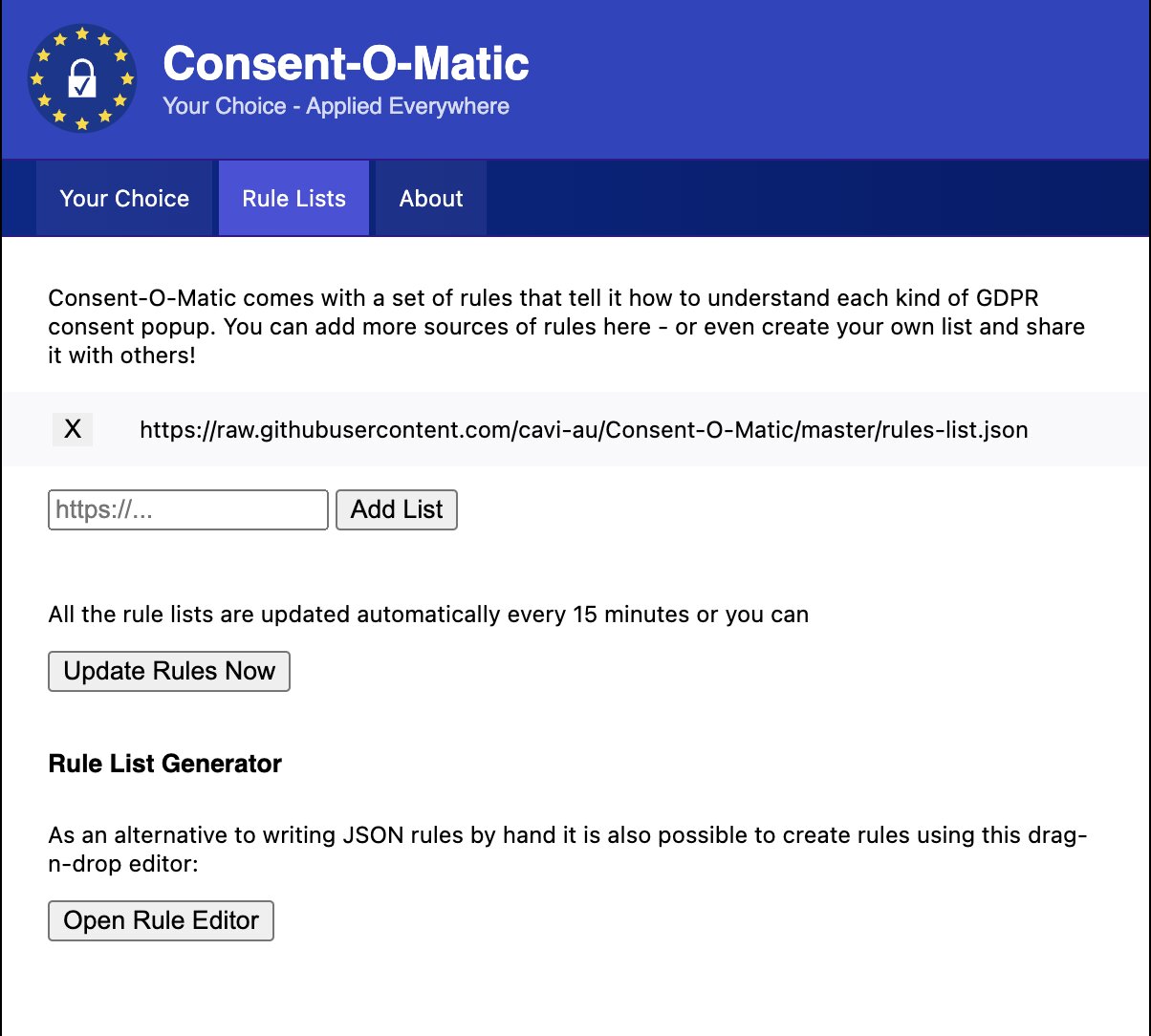Open the Rule Editor
1151x1036 pixels.
[x=162, y=920]
